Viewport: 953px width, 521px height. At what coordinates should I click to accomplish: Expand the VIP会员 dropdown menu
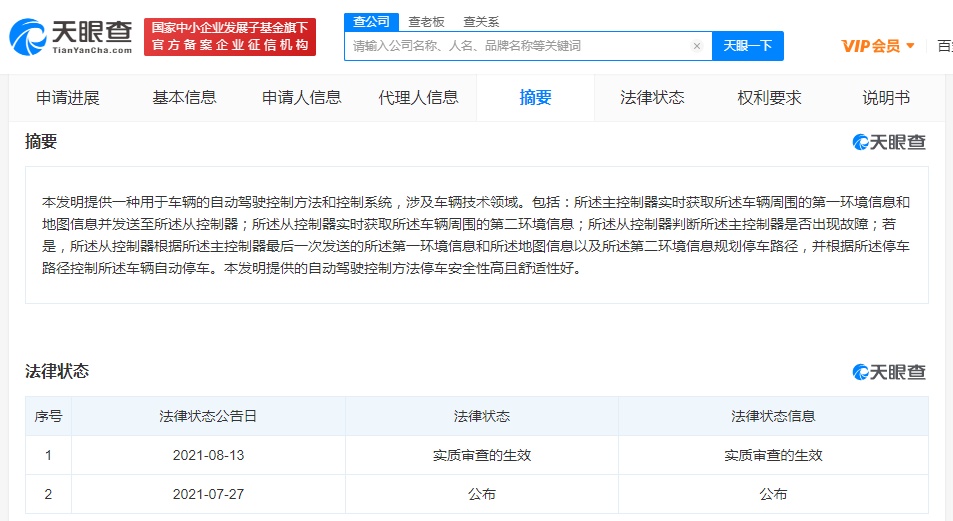tap(878, 46)
